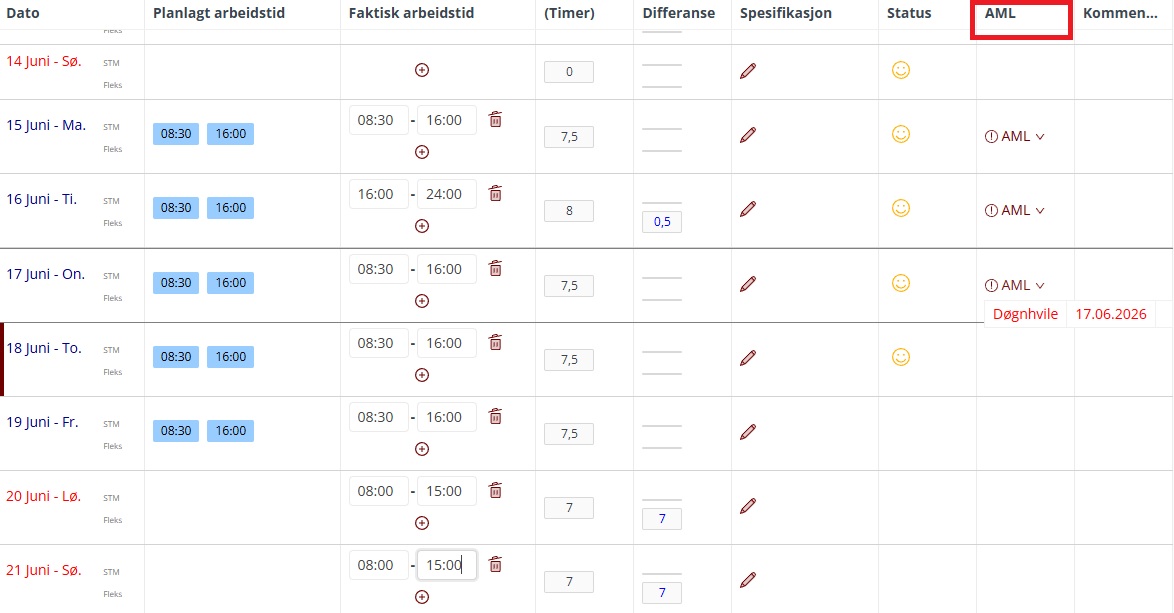
Task: Open specification pencil for 16 Juni
Action: (748, 209)
